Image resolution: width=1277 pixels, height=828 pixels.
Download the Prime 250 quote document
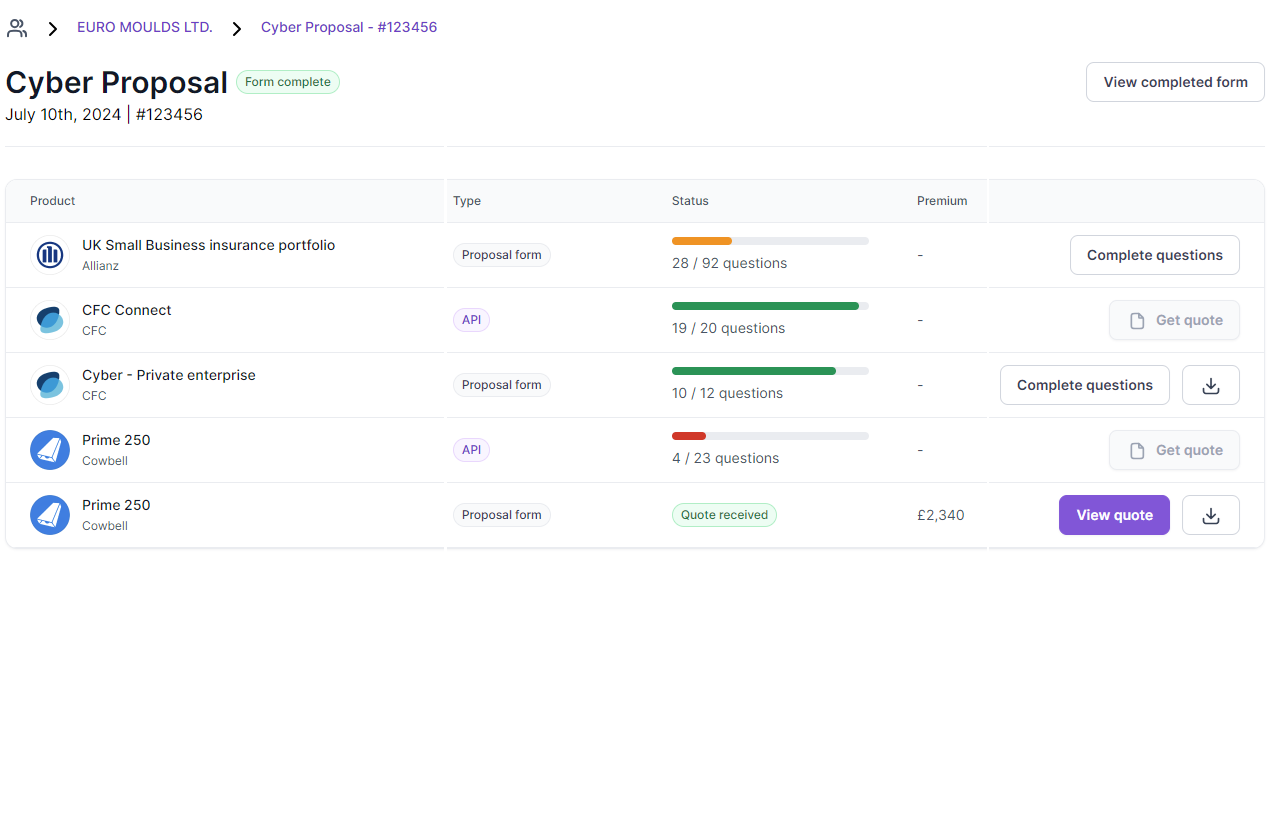click(1210, 515)
